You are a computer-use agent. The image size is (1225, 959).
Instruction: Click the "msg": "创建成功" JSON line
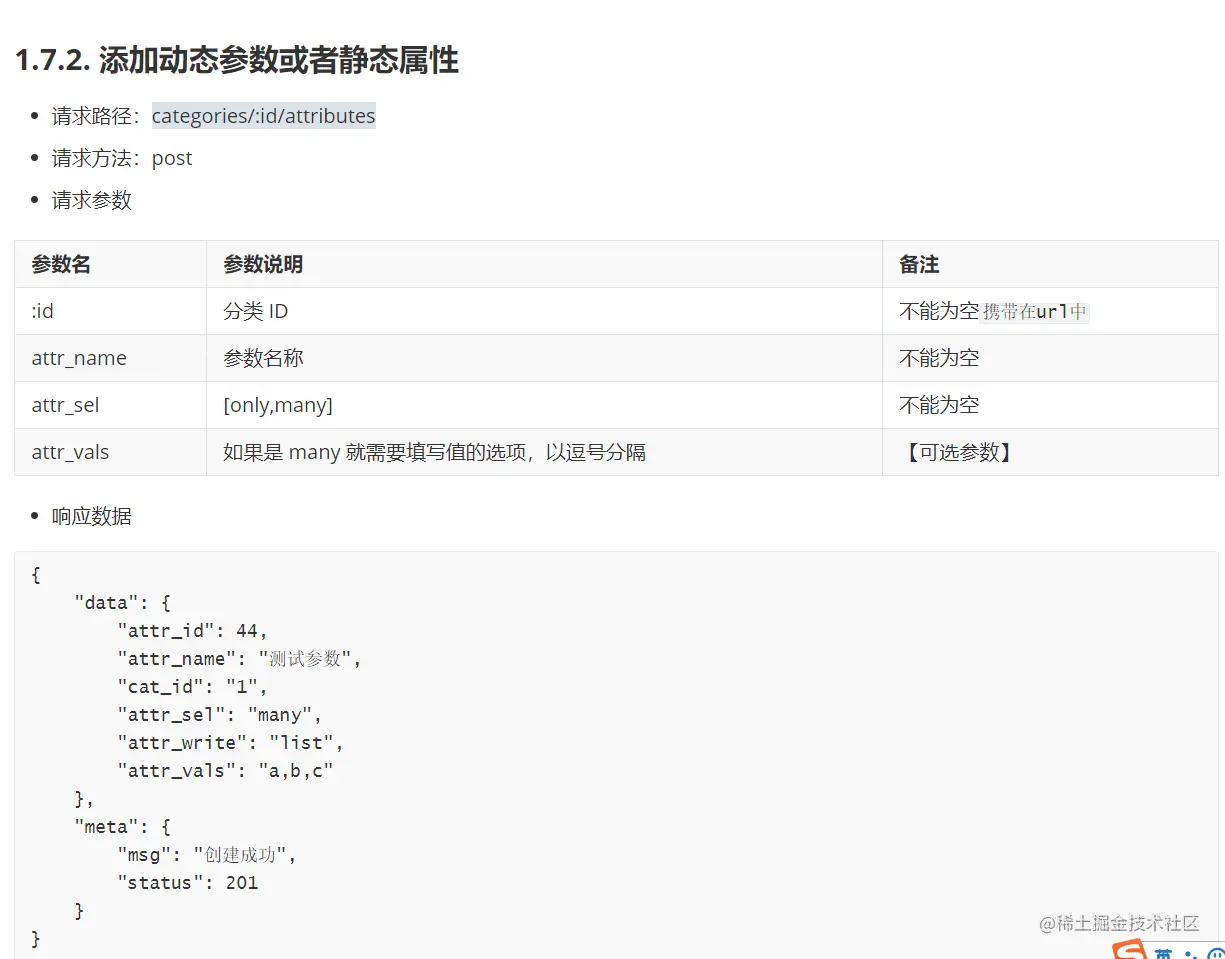[207, 855]
